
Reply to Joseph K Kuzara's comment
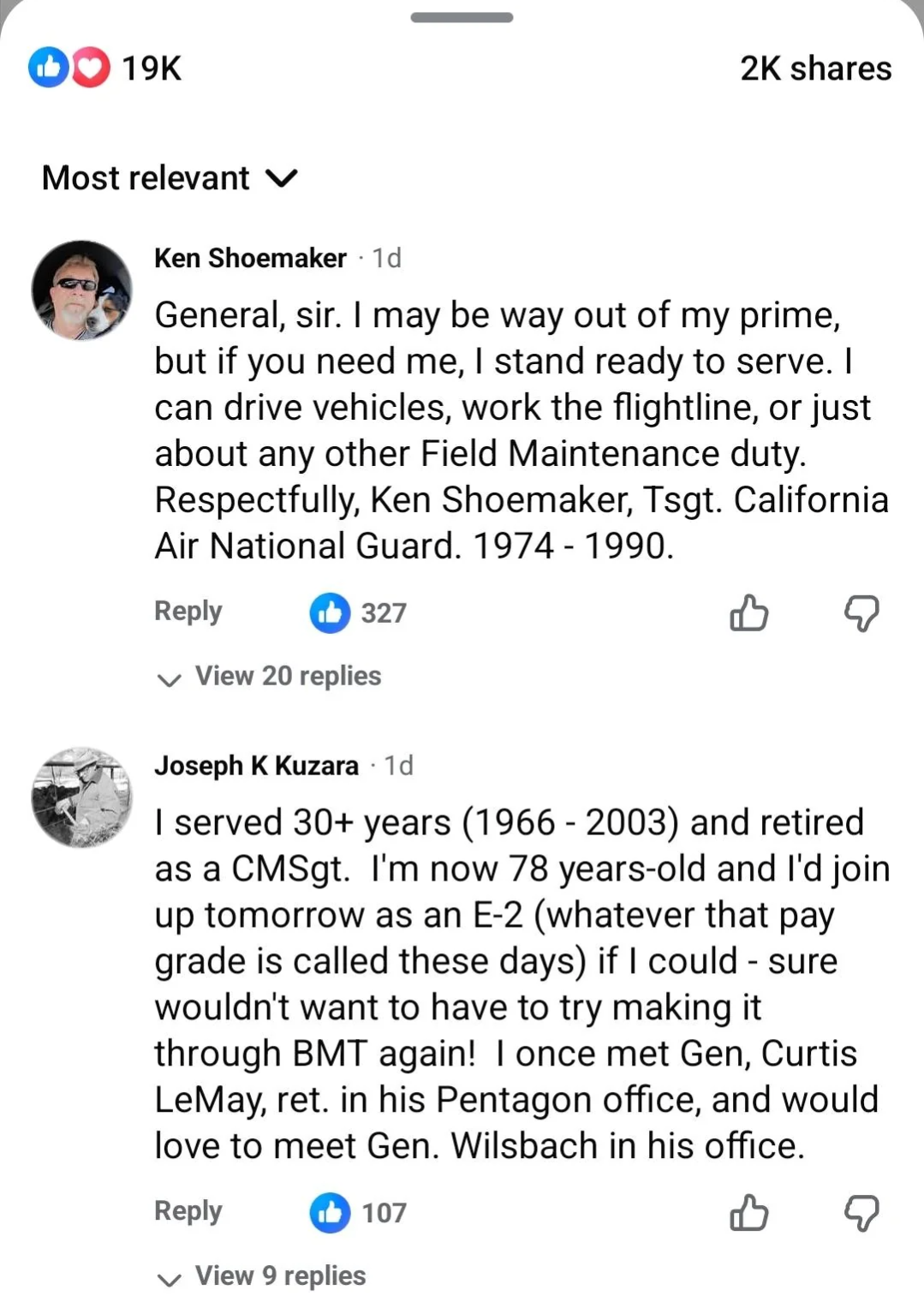coord(188,1211)
